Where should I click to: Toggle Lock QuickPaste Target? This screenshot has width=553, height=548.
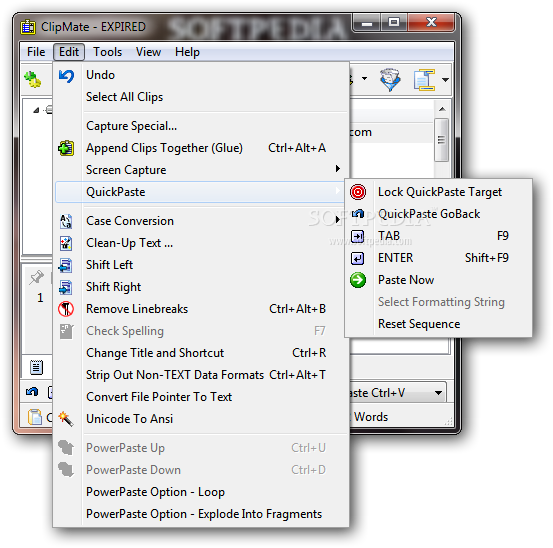[x=438, y=192]
